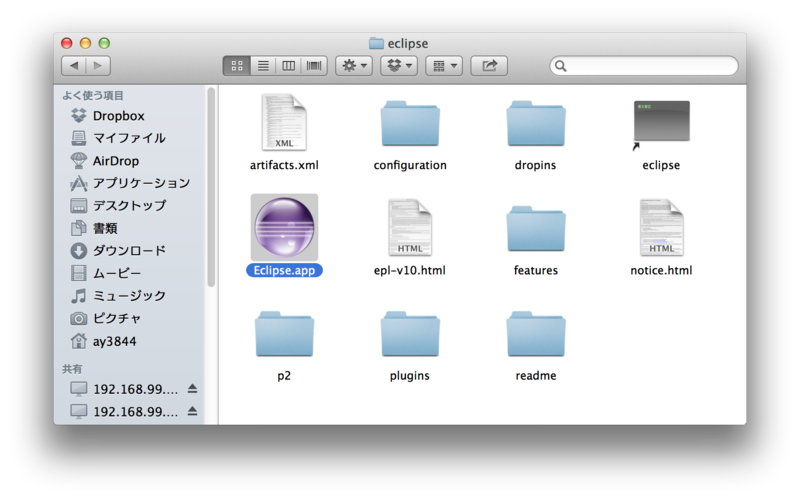Open AirDrop in the sidebar
Image resolution: width=800 pixels, height=499 pixels.
coord(105,161)
